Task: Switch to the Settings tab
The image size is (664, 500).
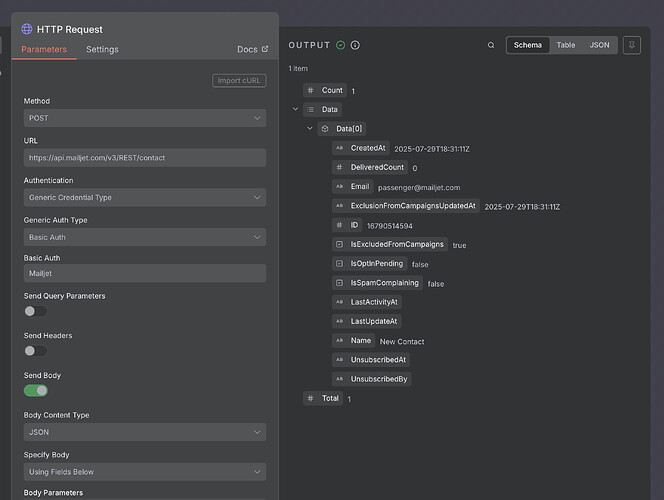Action: [x=102, y=50]
